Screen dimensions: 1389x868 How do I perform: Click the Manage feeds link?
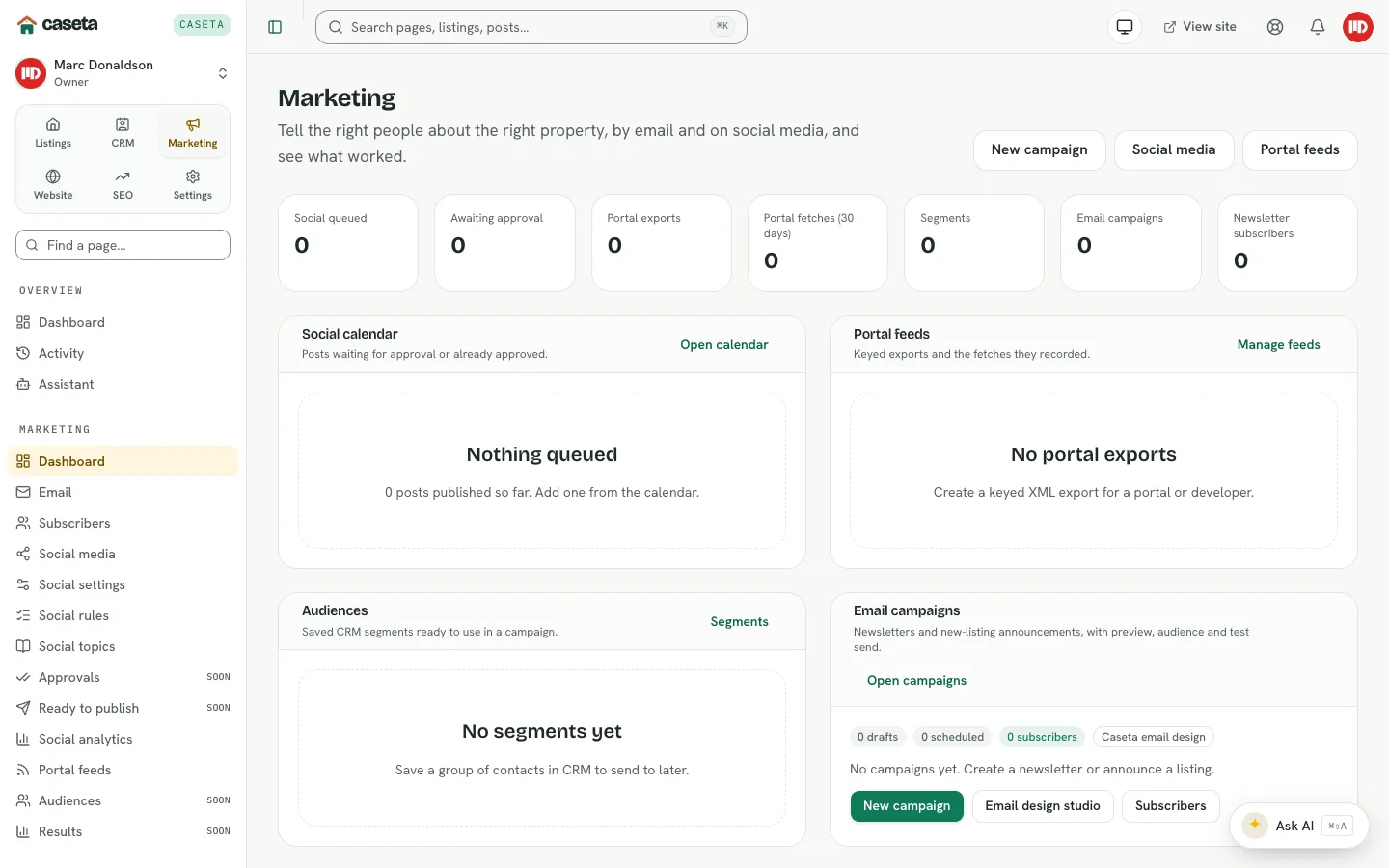[1279, 344]
